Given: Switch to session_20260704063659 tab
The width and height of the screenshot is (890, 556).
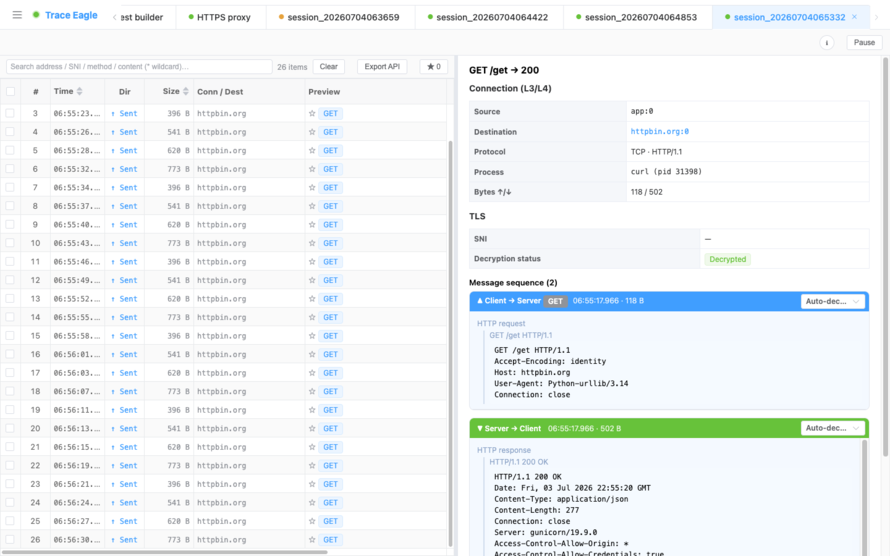Looking at the screenshot, I should (x=339, y=18).
